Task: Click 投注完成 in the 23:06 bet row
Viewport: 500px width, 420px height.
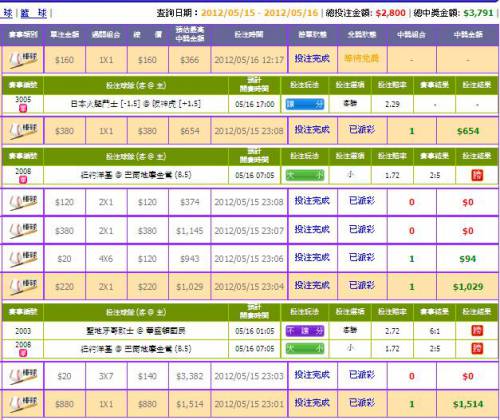Action: (312, 257)
